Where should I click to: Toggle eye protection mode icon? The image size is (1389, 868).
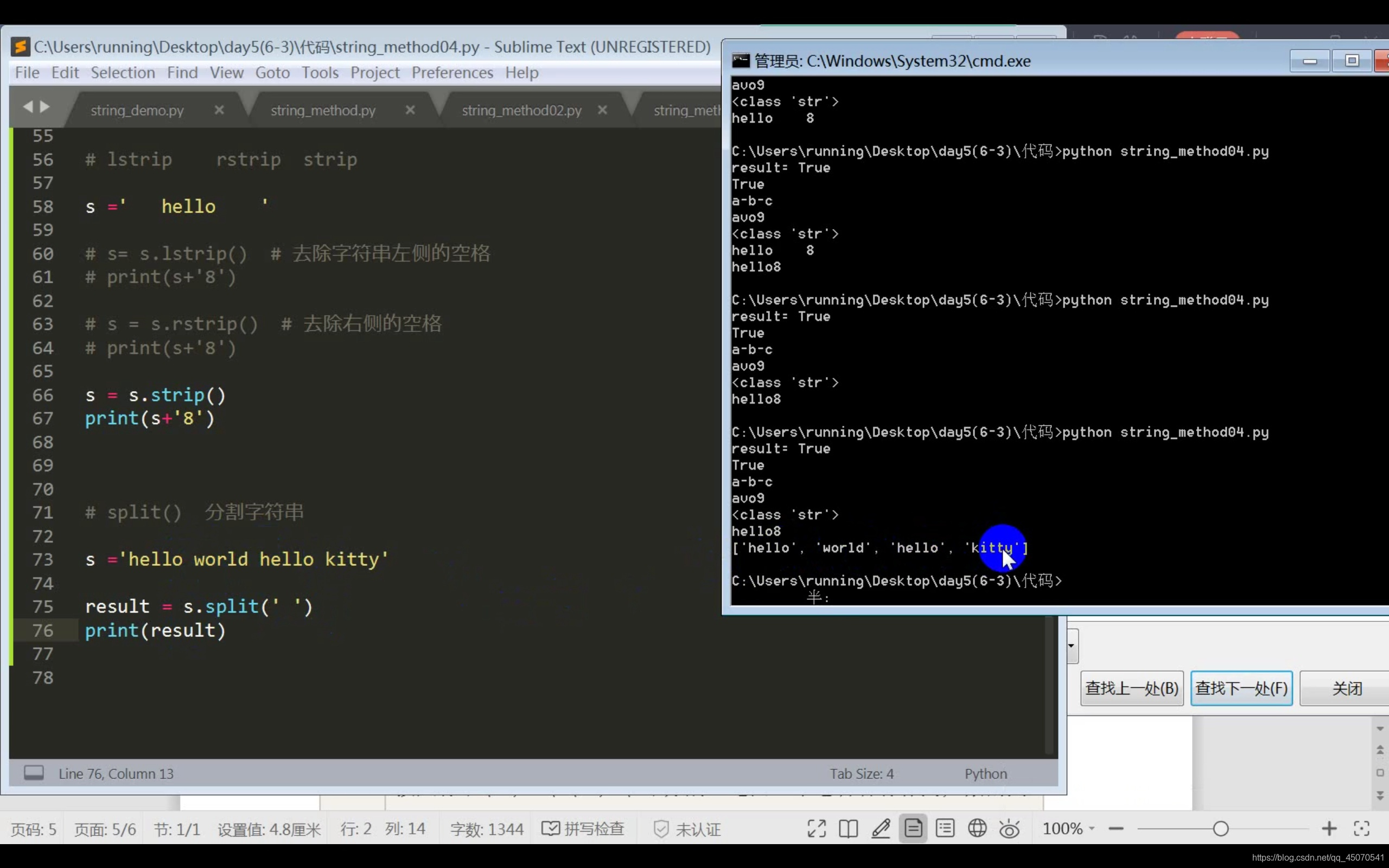1009,829
